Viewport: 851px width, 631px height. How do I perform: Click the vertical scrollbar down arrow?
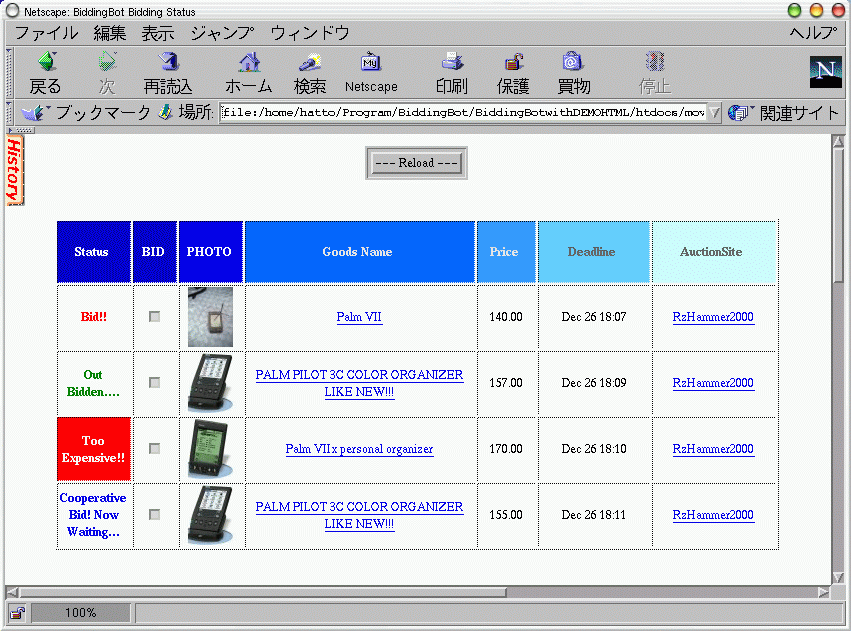coord(838,577)
